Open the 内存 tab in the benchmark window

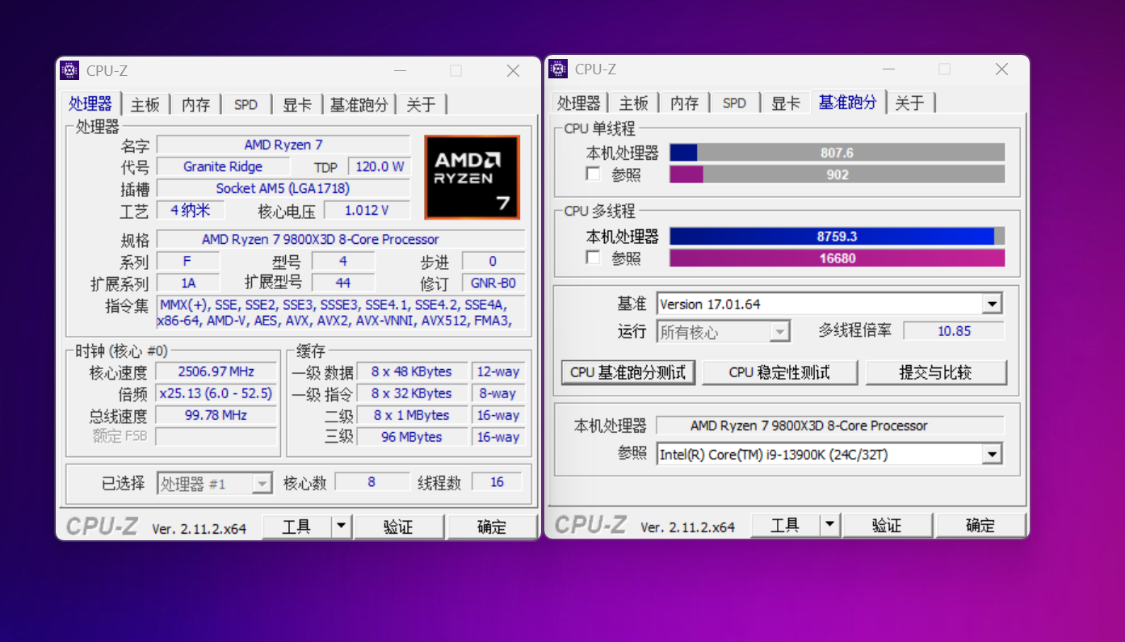684,103
